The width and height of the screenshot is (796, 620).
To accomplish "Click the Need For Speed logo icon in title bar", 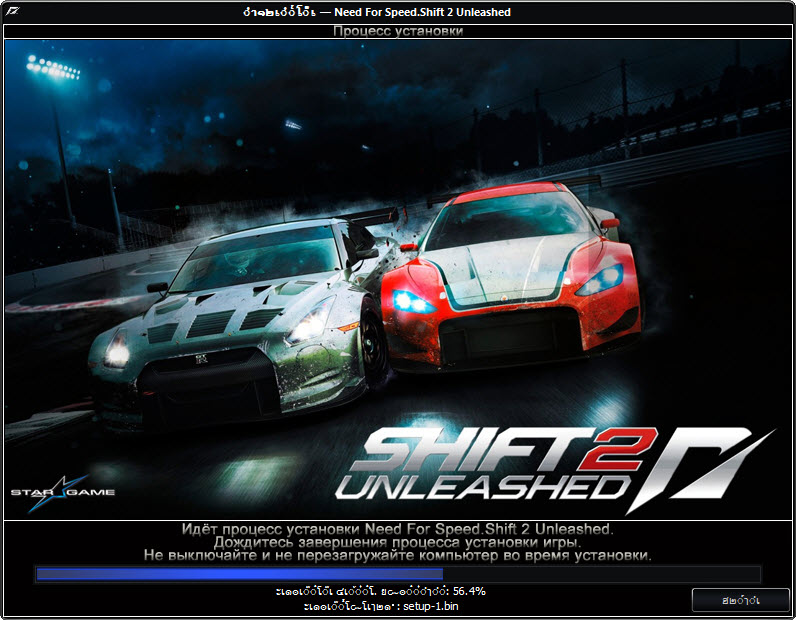I will [11, 11].
